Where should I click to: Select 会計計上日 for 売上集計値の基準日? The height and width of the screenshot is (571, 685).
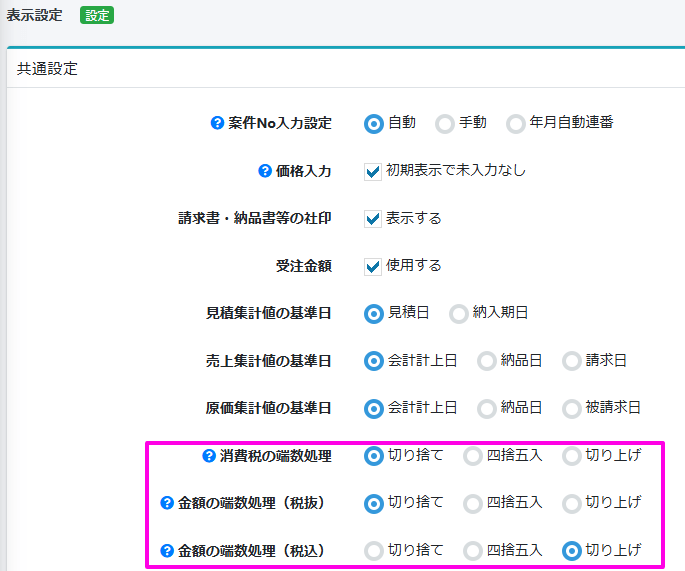click(374, 361)
